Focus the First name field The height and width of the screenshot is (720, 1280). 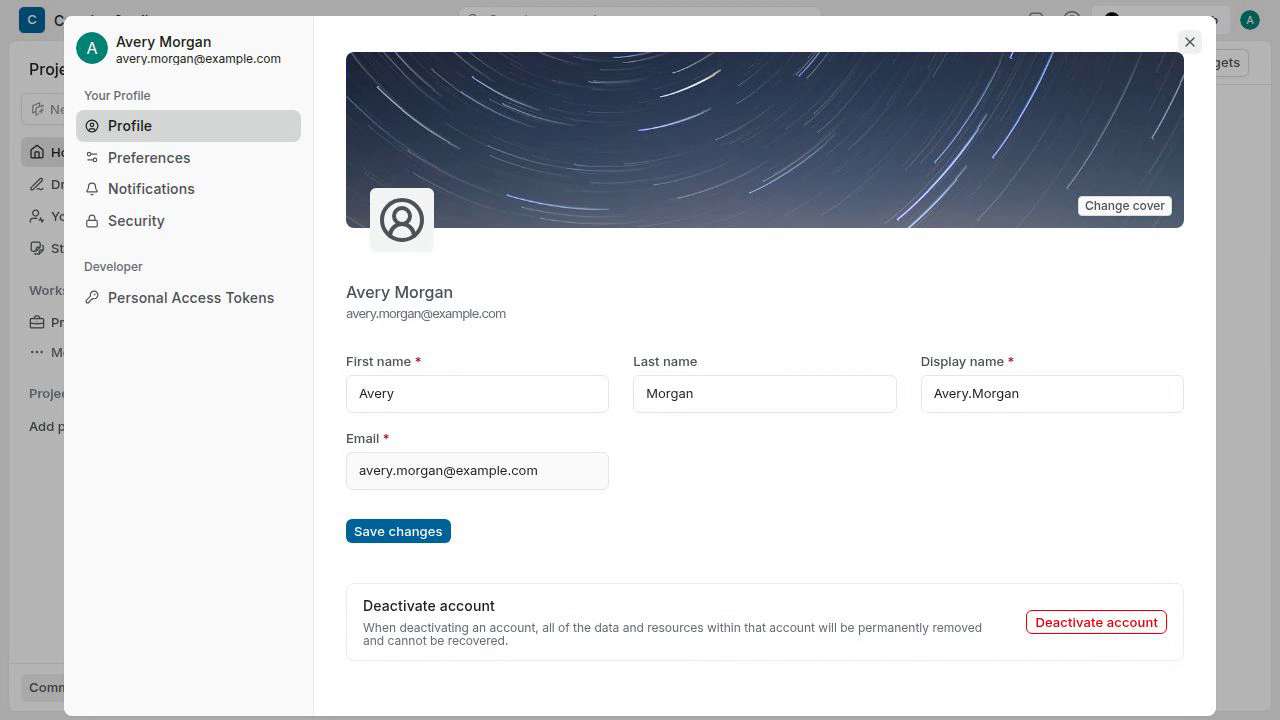(x=477, y=394)
